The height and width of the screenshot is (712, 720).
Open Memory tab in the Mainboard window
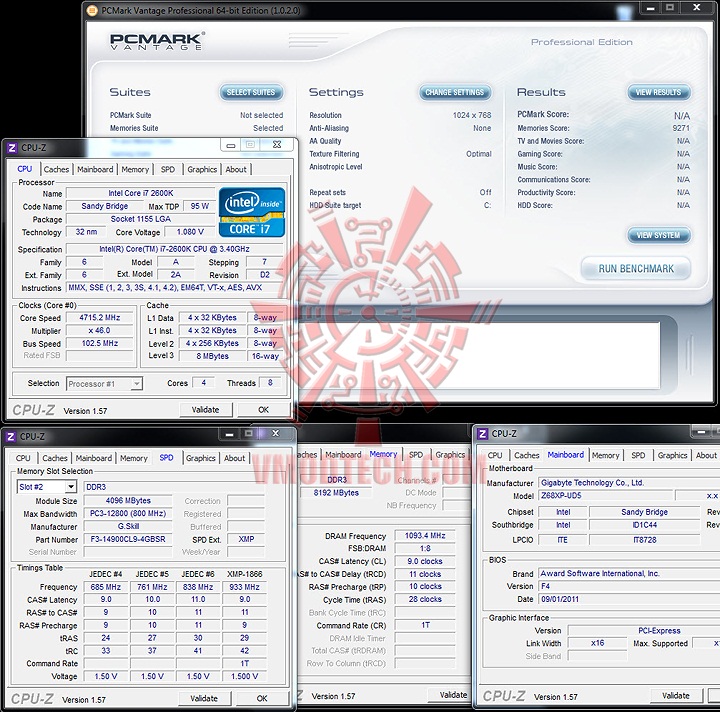[606, 455]
